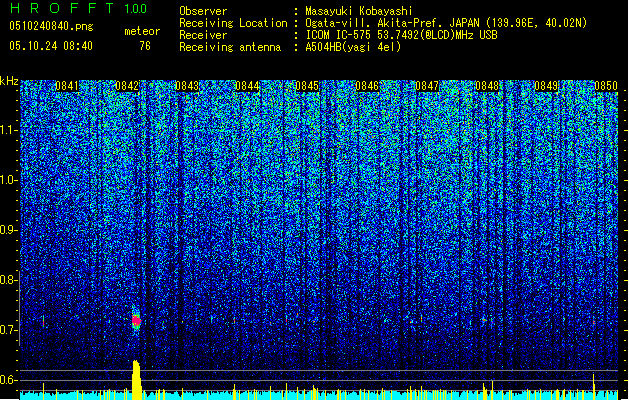The height and width of the screenshot is (400, 629).
Task: Click the bright red meteor echo at 0842
Action: (136, 320)
